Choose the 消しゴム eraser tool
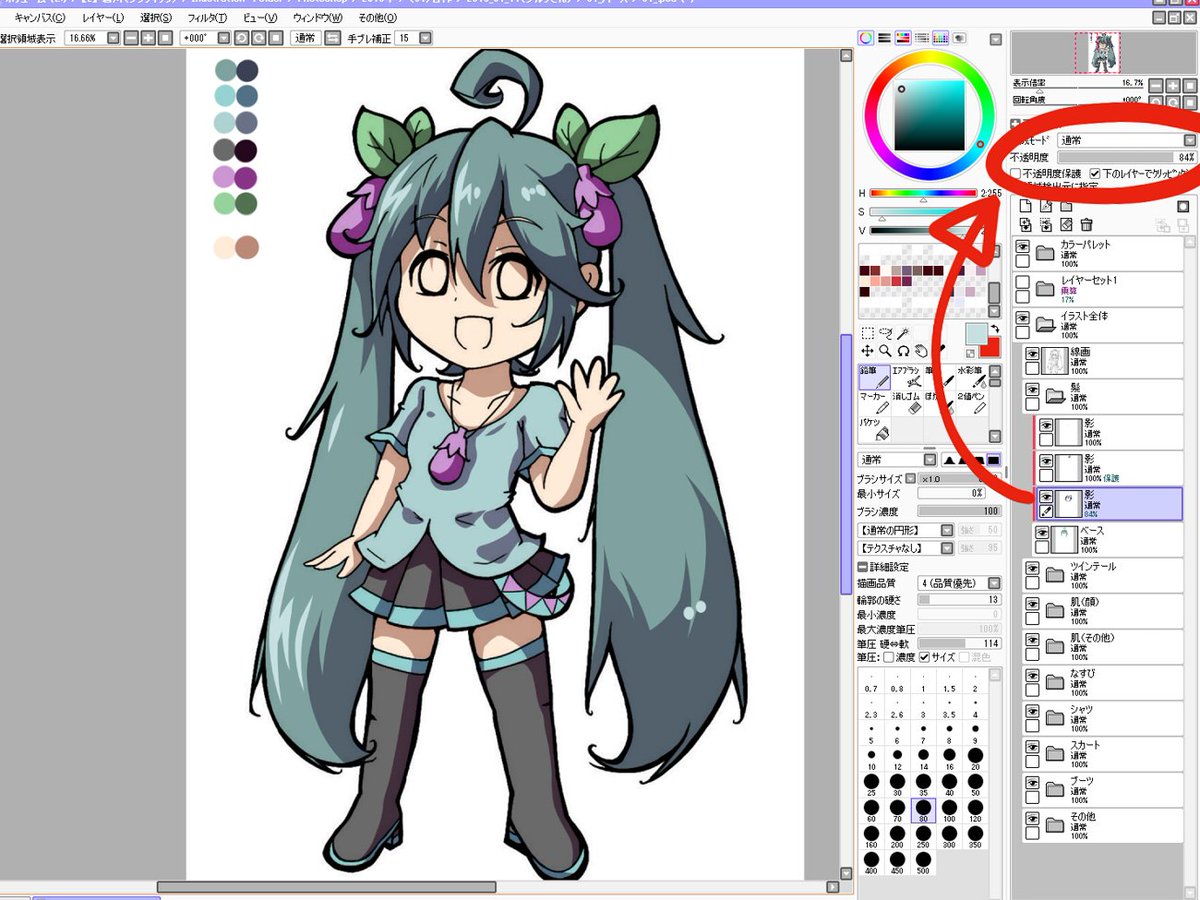 pos(906,402)
